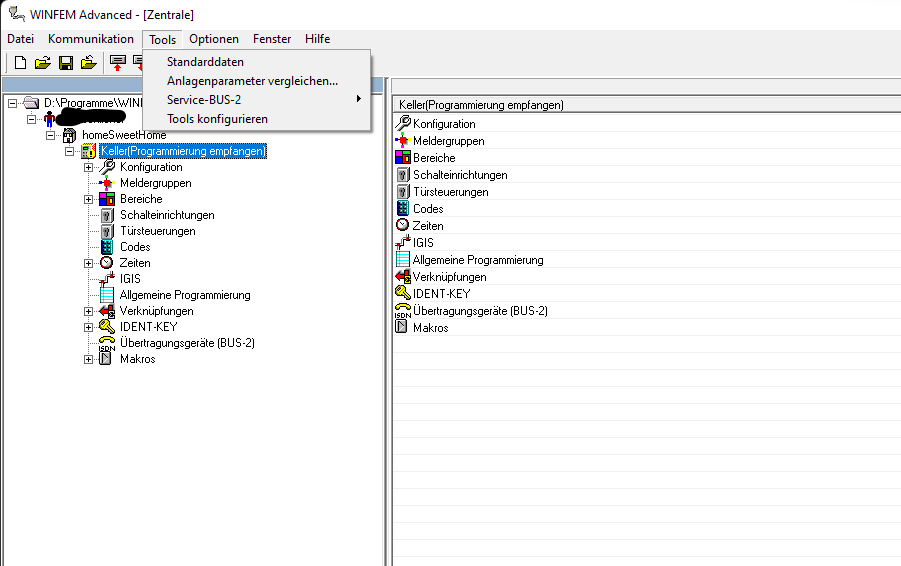Select the Meldergruppen icon in right list

click(403, 141)
